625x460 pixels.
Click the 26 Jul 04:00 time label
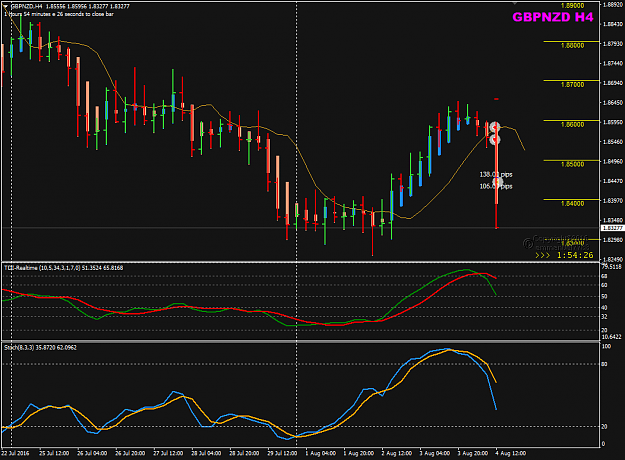pos(92,453)
